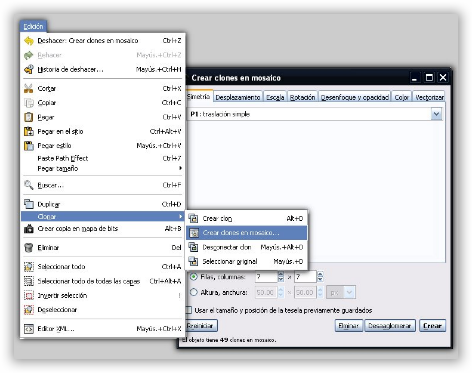
Task: Click the Eliminar button in the dialog
Action: pyautogui.click(x=349, y=326)
